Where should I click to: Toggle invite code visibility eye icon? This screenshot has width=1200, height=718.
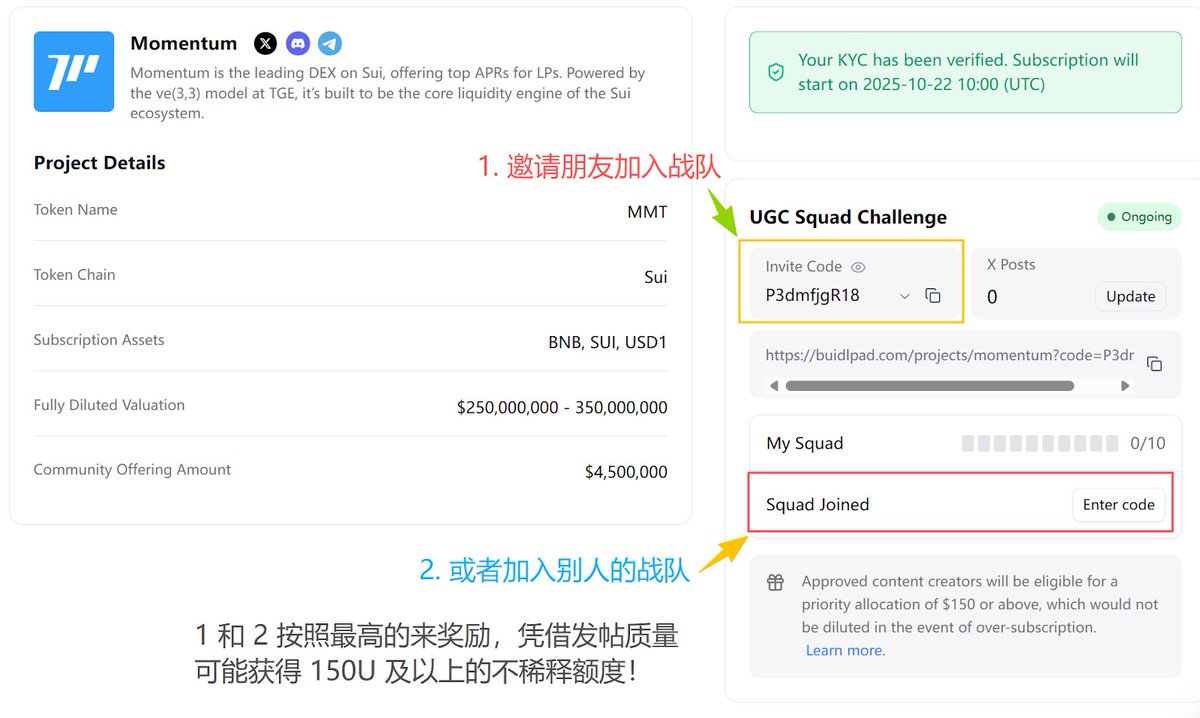pos(858,267)
